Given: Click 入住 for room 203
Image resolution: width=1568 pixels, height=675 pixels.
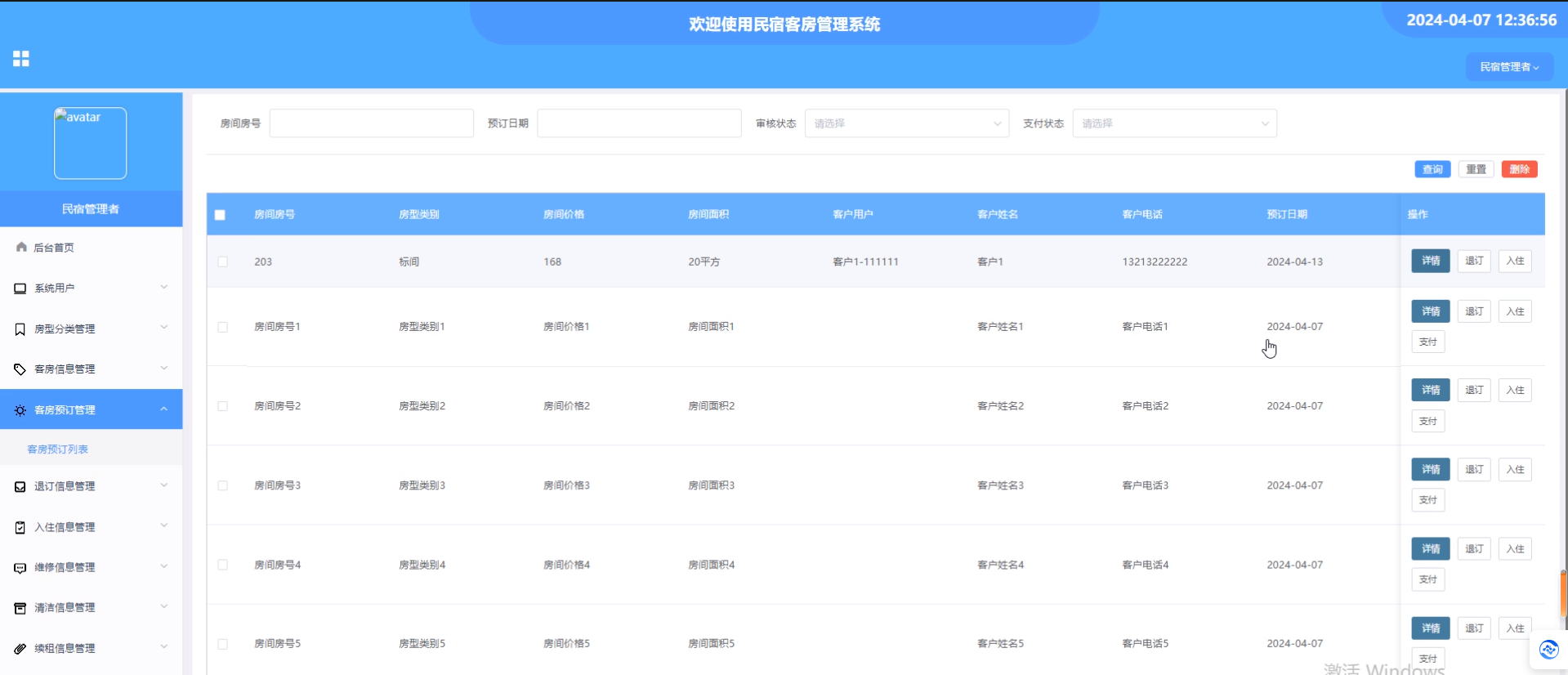Looking at the screenshot, I should [1515, 261].
